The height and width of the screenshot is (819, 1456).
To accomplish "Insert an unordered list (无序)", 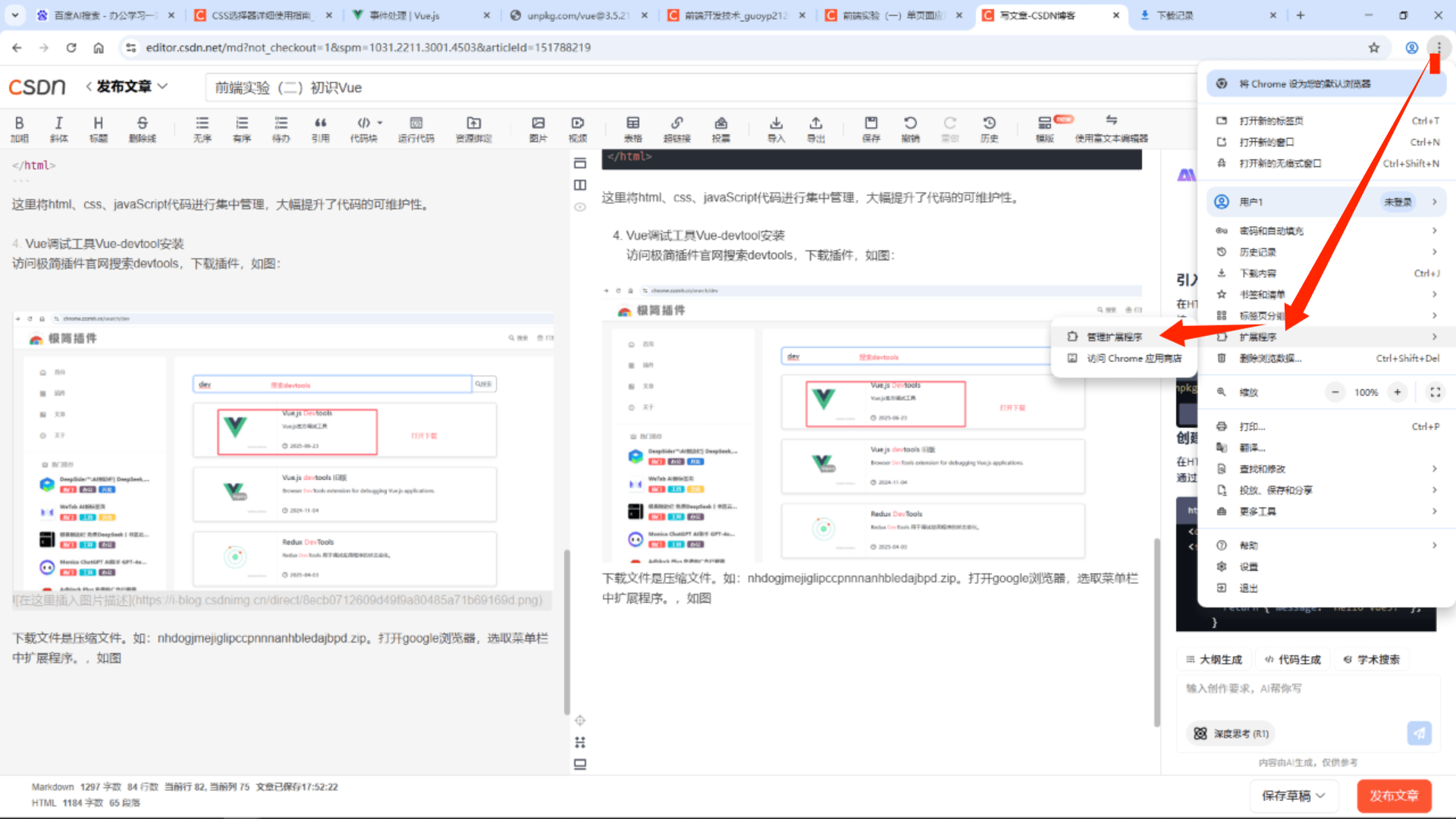I will (x=202, y=129).
